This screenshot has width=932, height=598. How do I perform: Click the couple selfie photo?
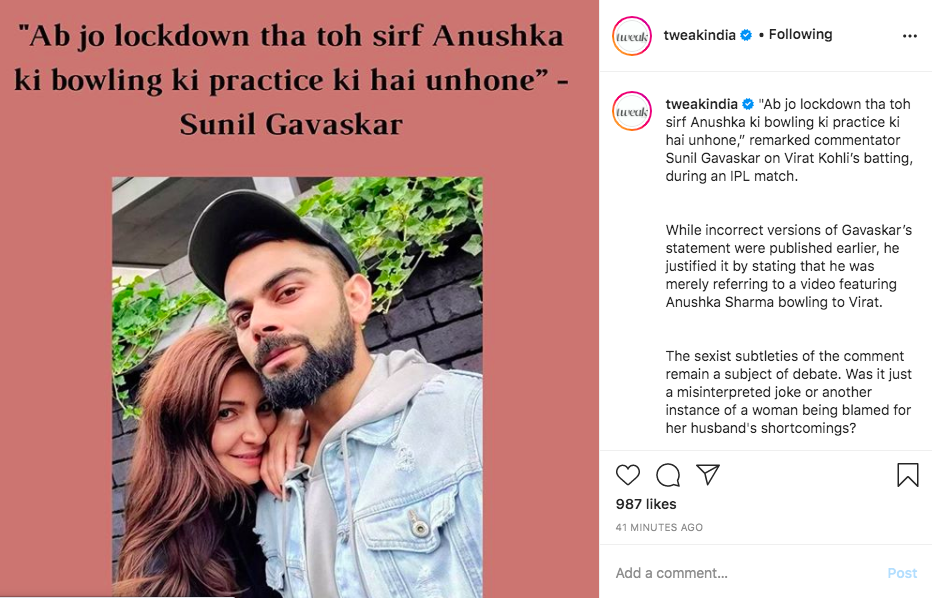click(x=297, y=387)
